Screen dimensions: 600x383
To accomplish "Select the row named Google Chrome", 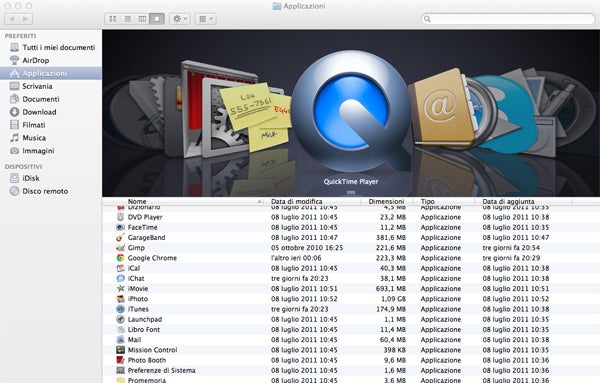I will click(351, 258).
